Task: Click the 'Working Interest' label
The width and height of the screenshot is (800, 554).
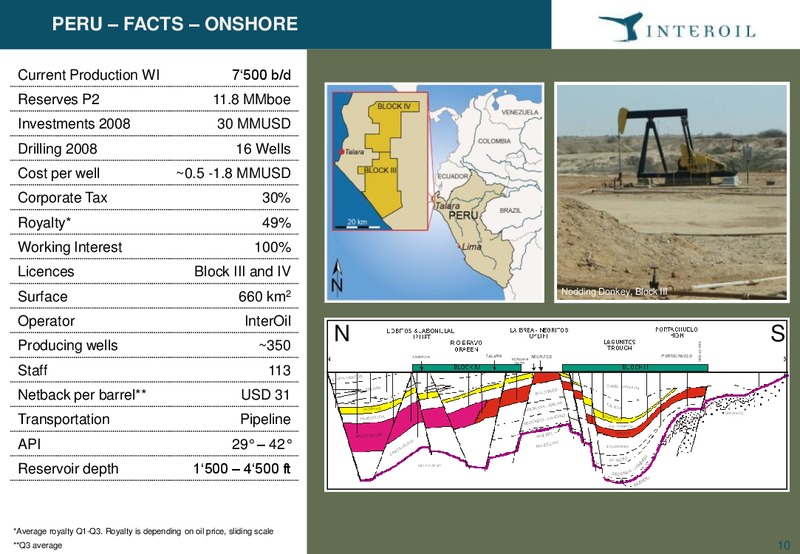Action: pos(70,247)
